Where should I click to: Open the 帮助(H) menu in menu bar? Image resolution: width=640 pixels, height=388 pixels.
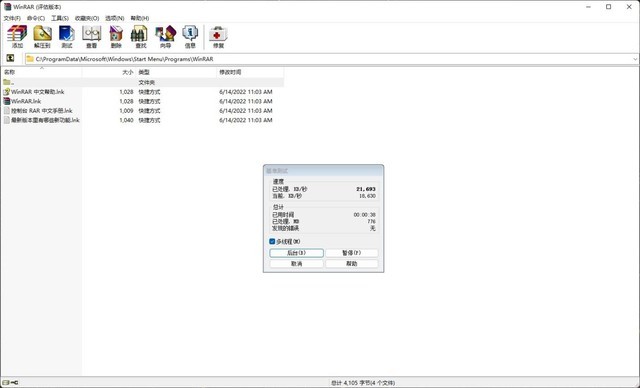pyautogui.click(x=140, y=18)
